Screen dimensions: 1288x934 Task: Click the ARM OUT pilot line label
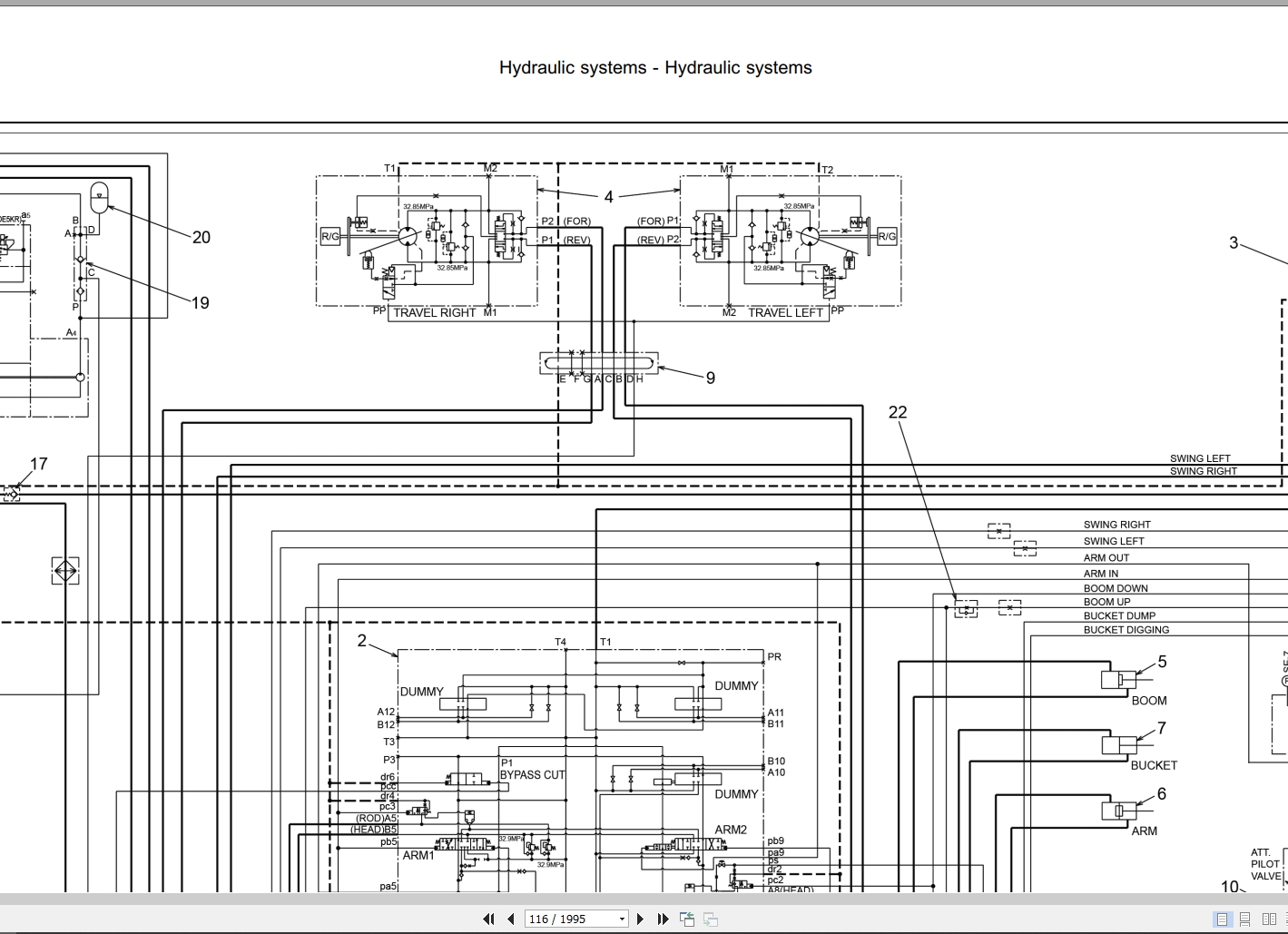click(1106, 558)
